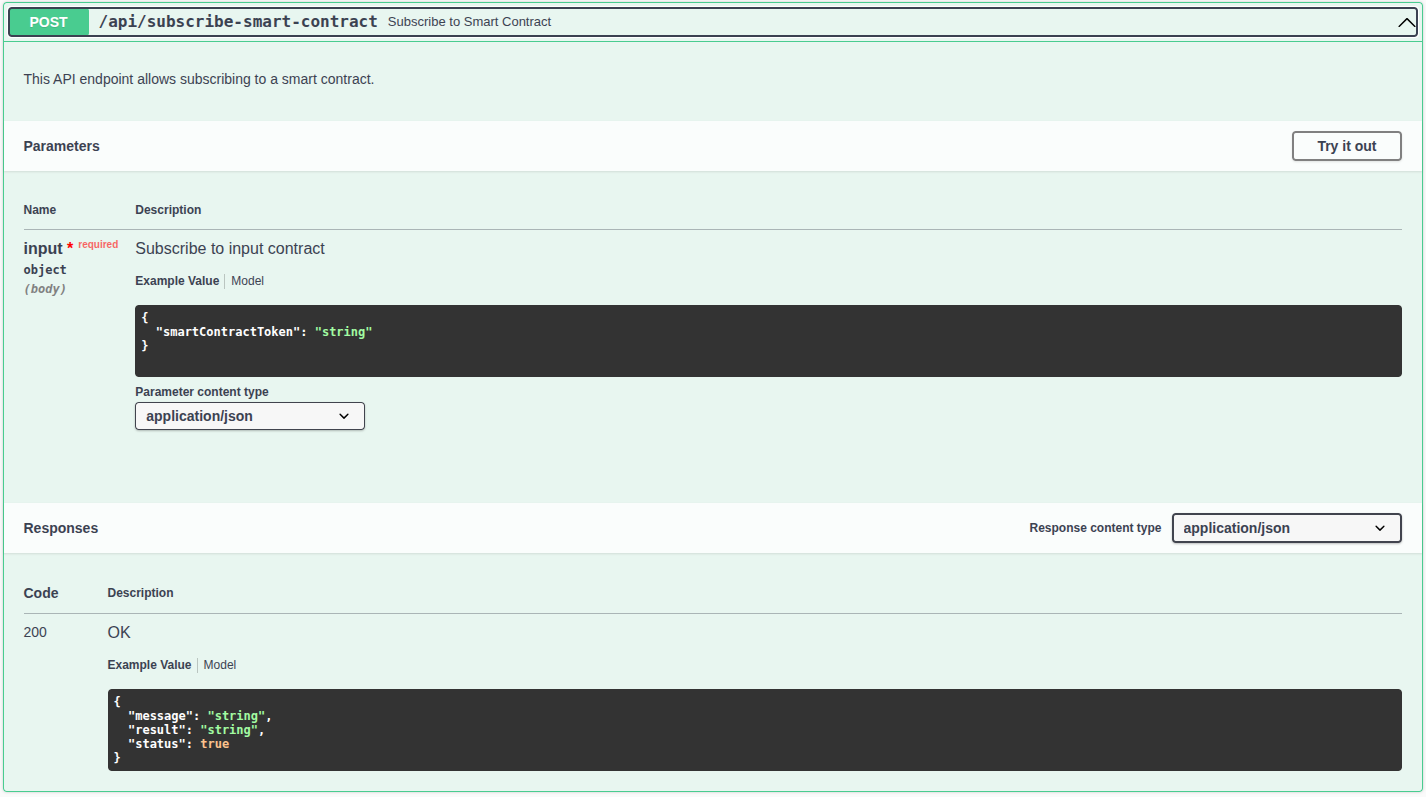Viewport: 1426px width, 797px height.
Task: Open the Response content type dropdown
Action: 1286,528
